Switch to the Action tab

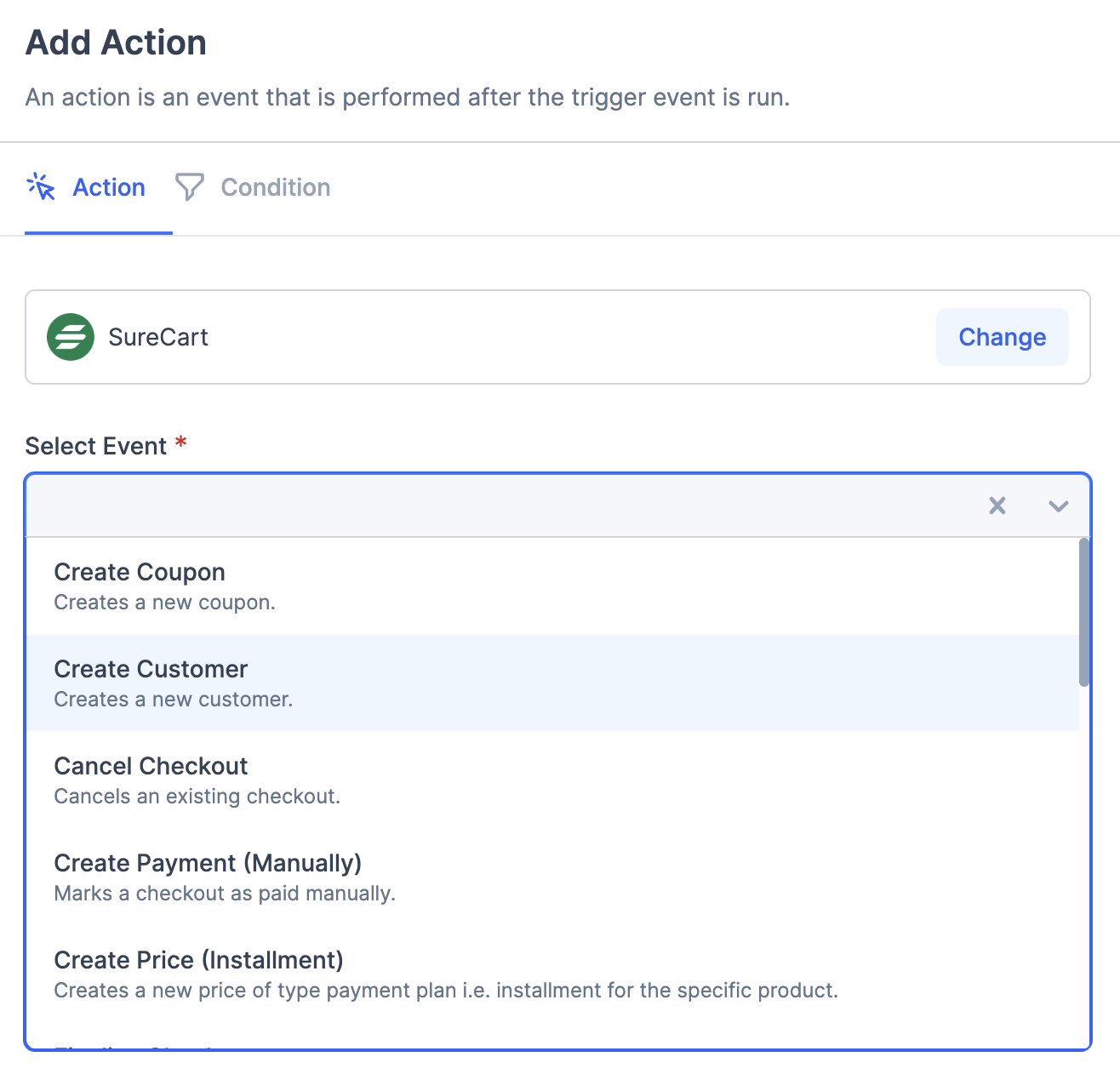pyautogui.click(x=108, y=187)
